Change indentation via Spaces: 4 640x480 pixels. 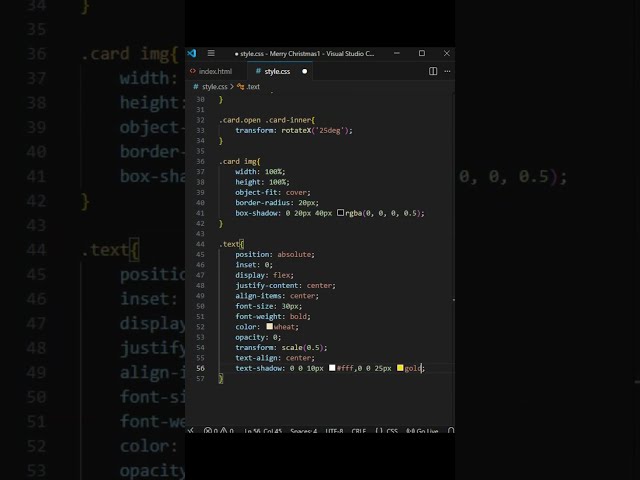point(303,431)
